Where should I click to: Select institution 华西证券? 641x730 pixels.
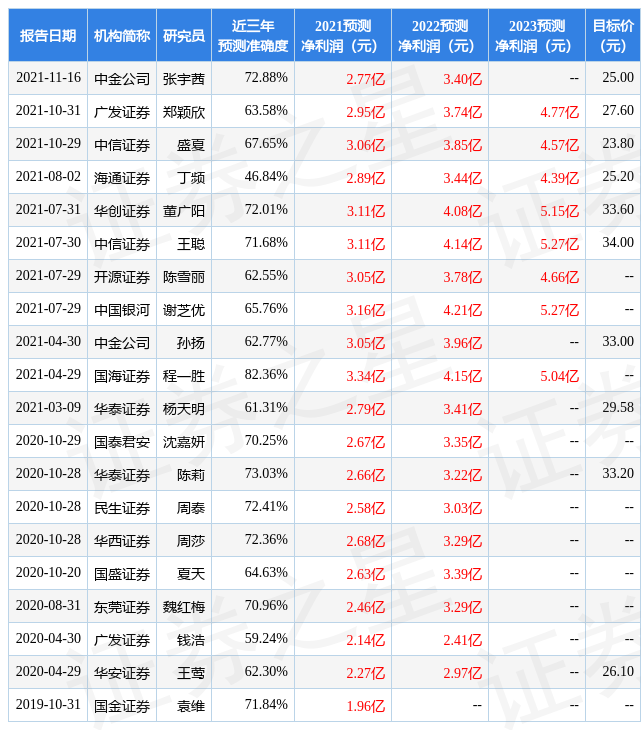[122, 541]
